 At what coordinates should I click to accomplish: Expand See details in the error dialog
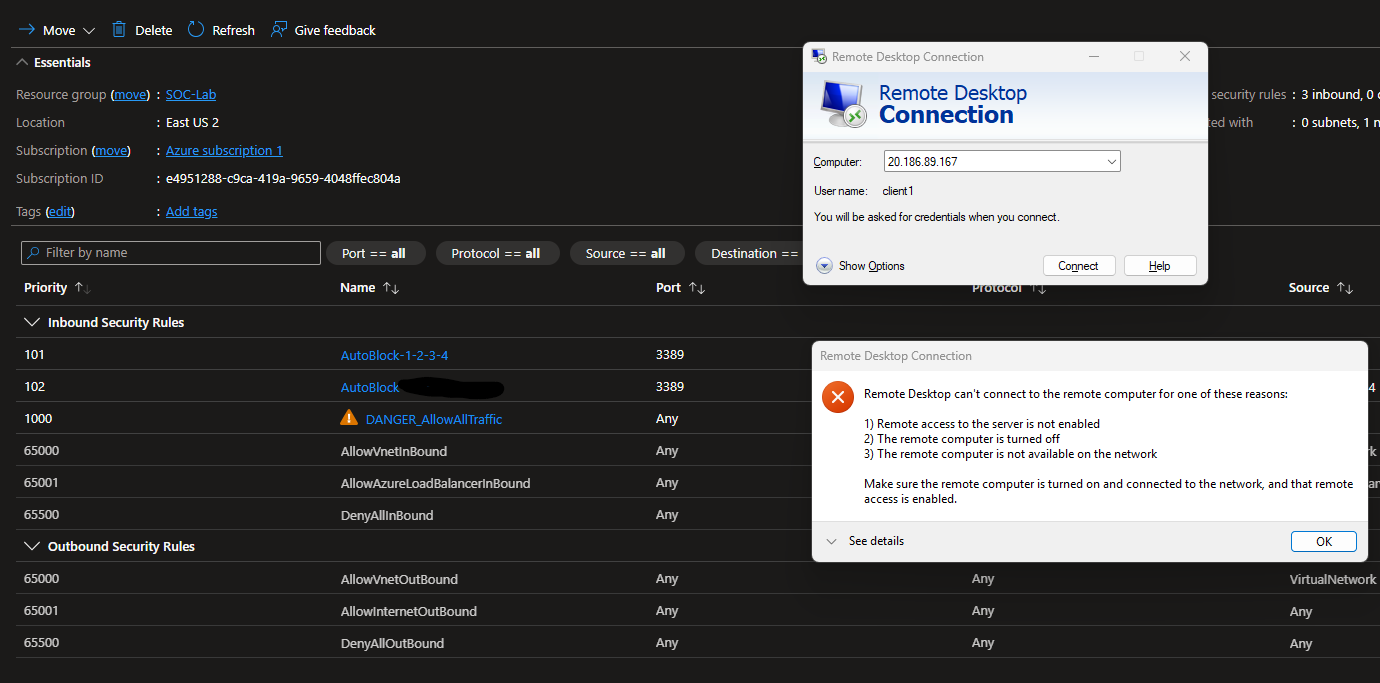click(831, 541)
